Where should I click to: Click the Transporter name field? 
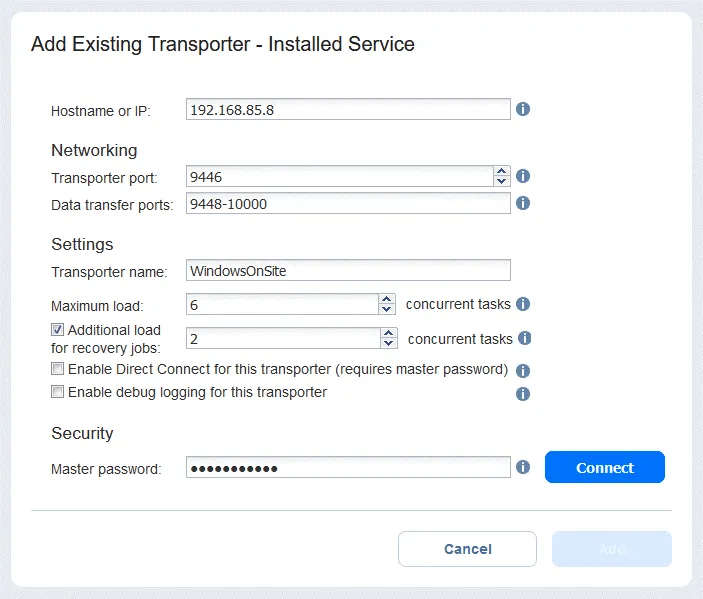348,271
